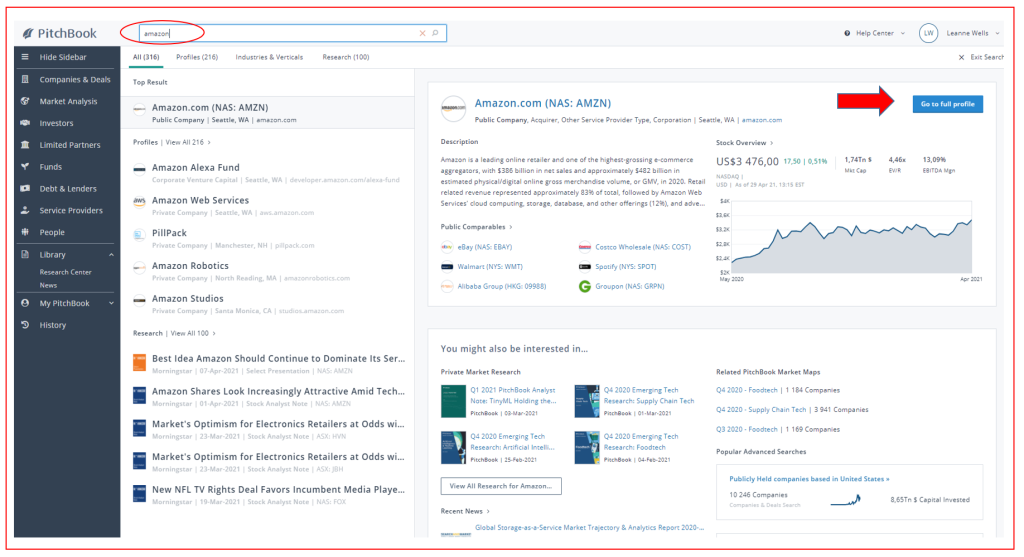Click the Exit Search X icon
Viewport: 1024px width, 557px height.
point(961,57)
